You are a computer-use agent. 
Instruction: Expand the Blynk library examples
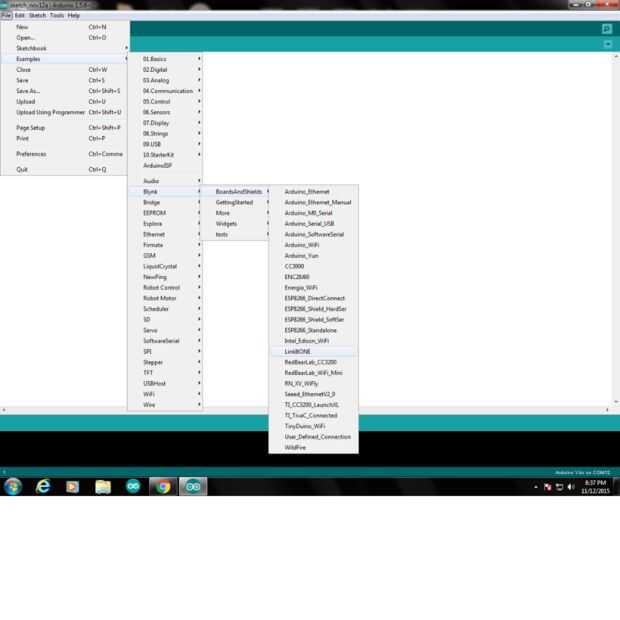coord(166,192)
